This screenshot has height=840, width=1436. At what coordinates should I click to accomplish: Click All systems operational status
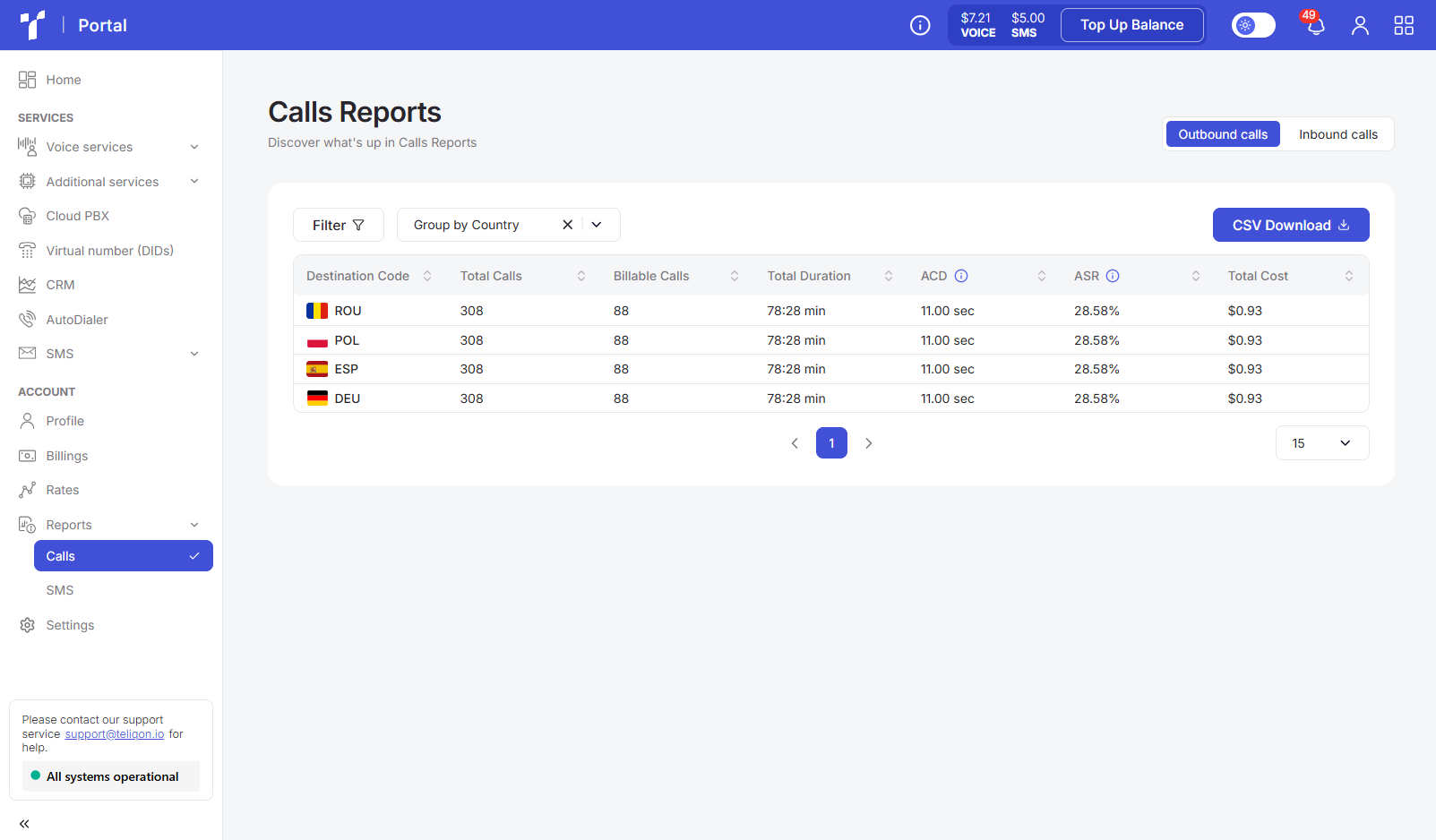111,776
